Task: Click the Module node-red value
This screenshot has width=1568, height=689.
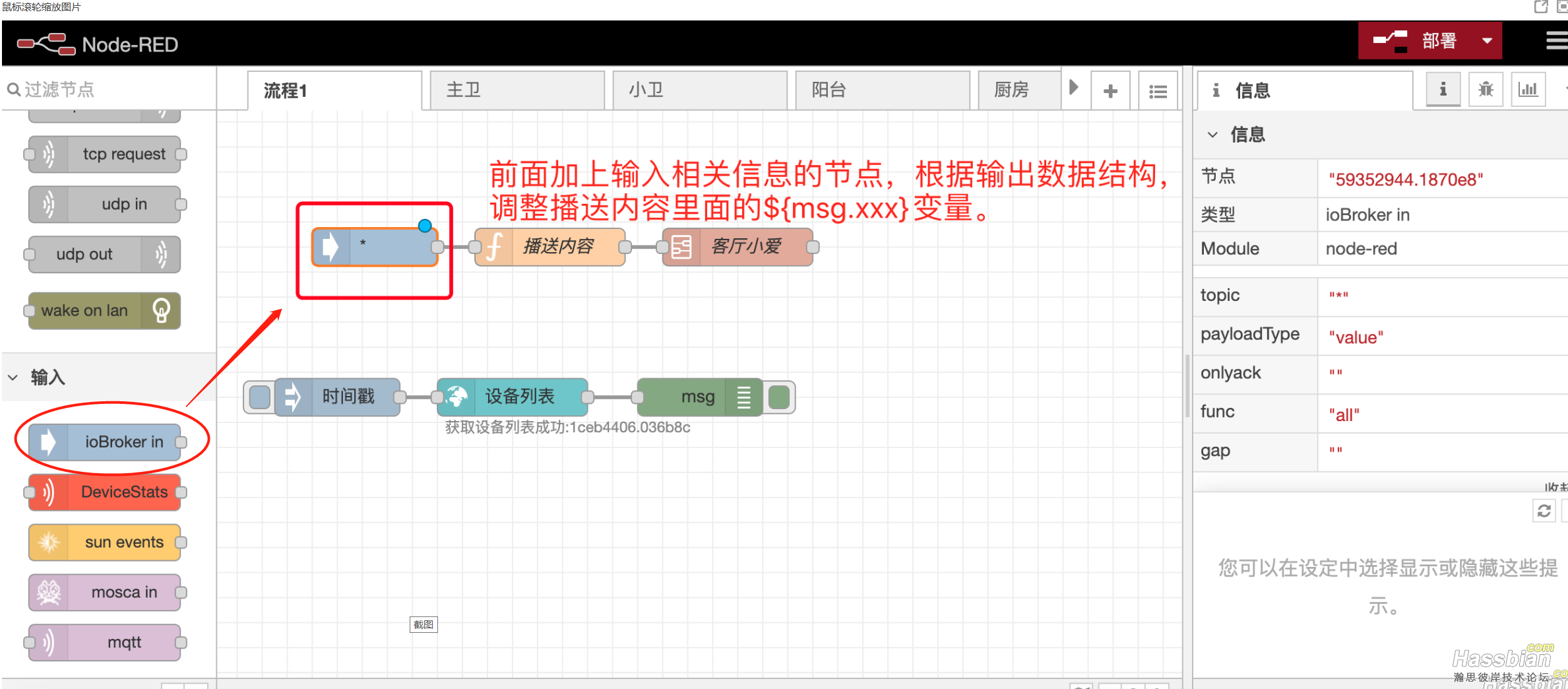Action: point(1362,249)
